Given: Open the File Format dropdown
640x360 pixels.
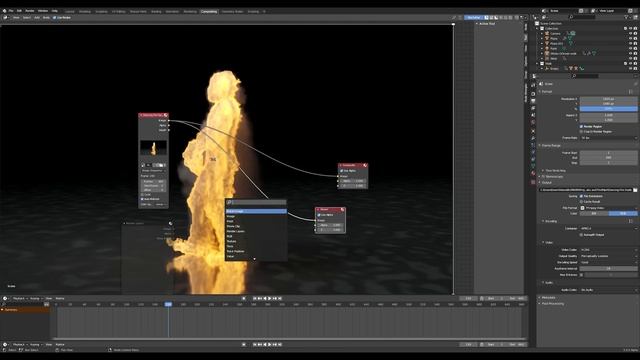Looking at the screenshot, I should click(609, 208).
